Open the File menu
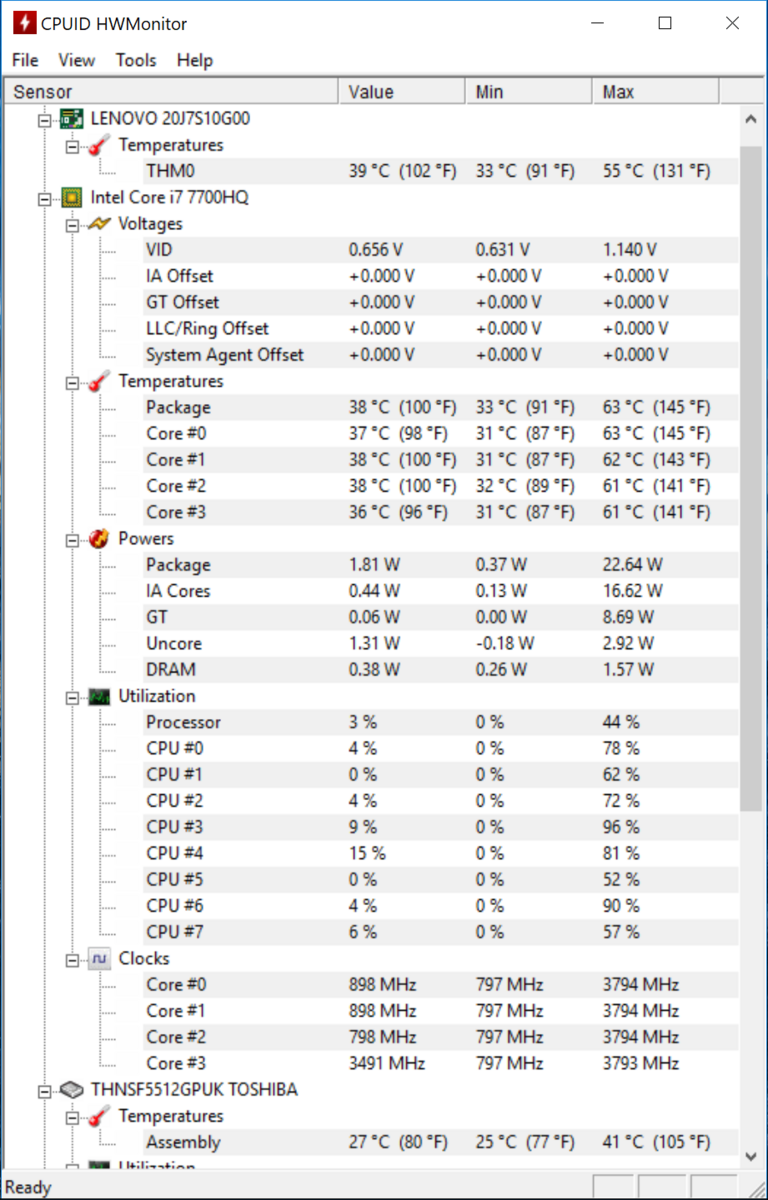The width and height of the screenshot is (768, 1200). [25, 60]
